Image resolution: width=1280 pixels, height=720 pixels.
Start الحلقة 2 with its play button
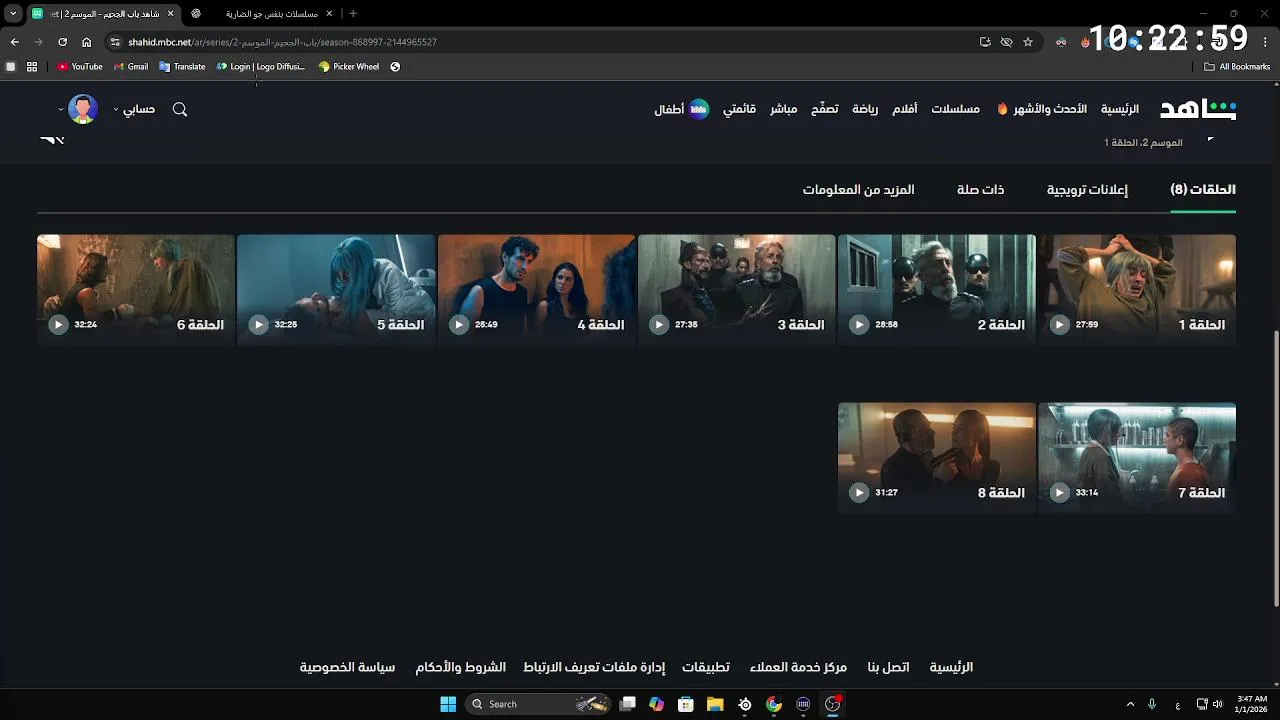pos(859,325)
